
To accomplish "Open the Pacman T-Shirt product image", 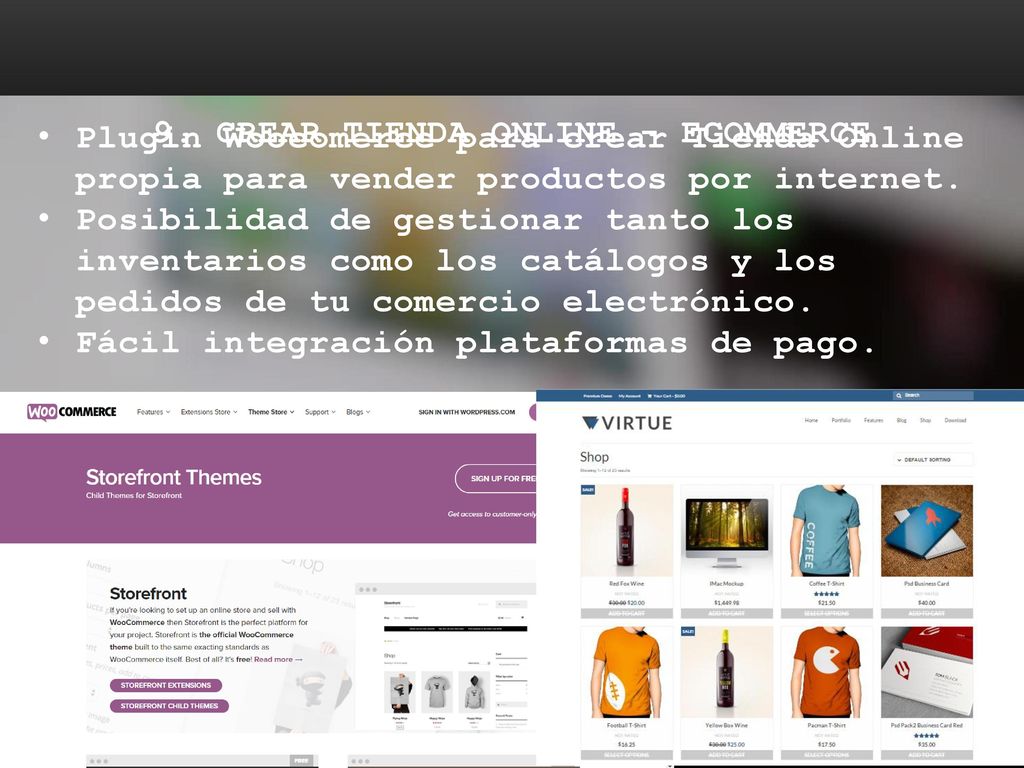I will (x=826, y=673).
